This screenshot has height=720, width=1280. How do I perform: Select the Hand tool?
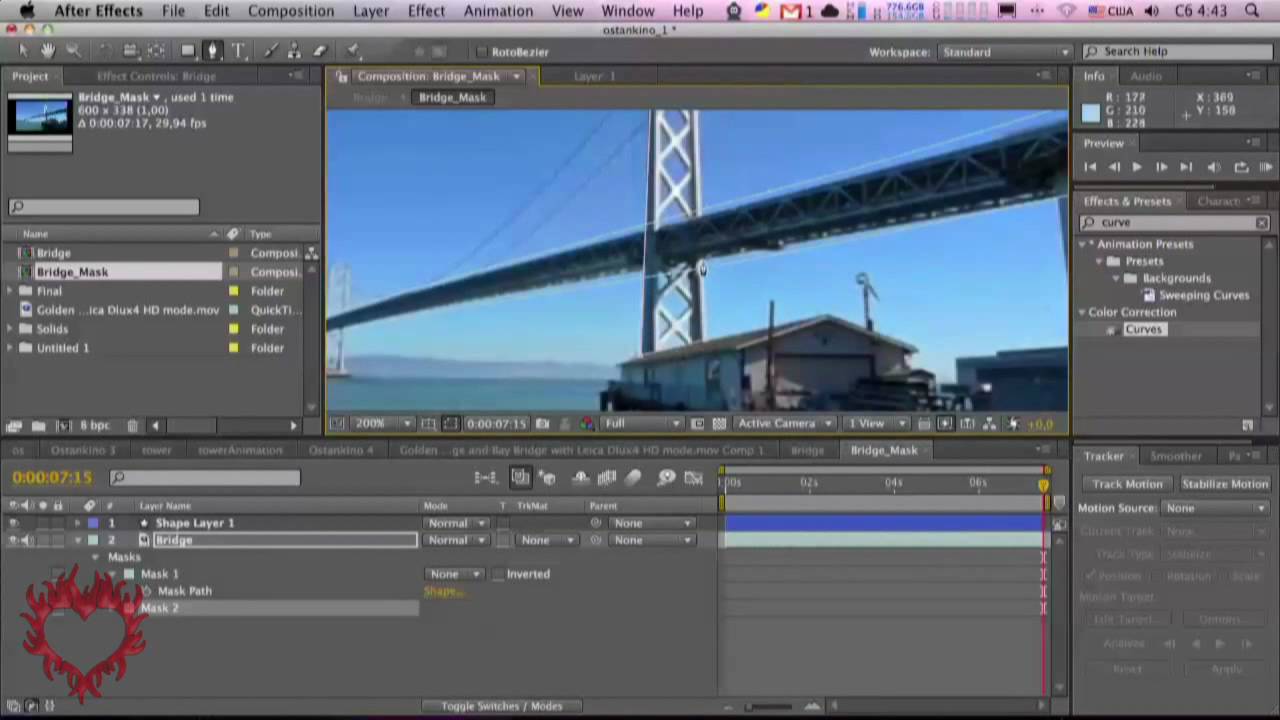[x=48, y=51]
